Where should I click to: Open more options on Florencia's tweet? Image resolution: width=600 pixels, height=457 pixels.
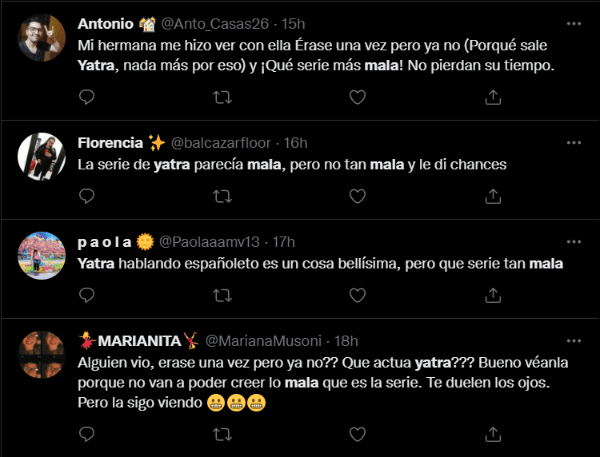(573, 143)
